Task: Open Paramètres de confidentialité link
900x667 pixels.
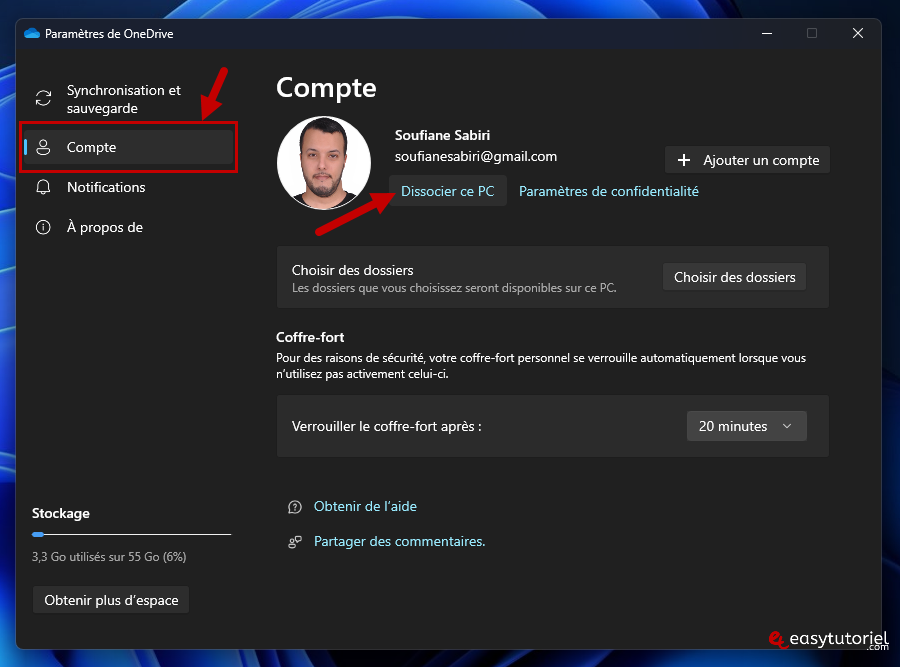Action: click(608, 191)
